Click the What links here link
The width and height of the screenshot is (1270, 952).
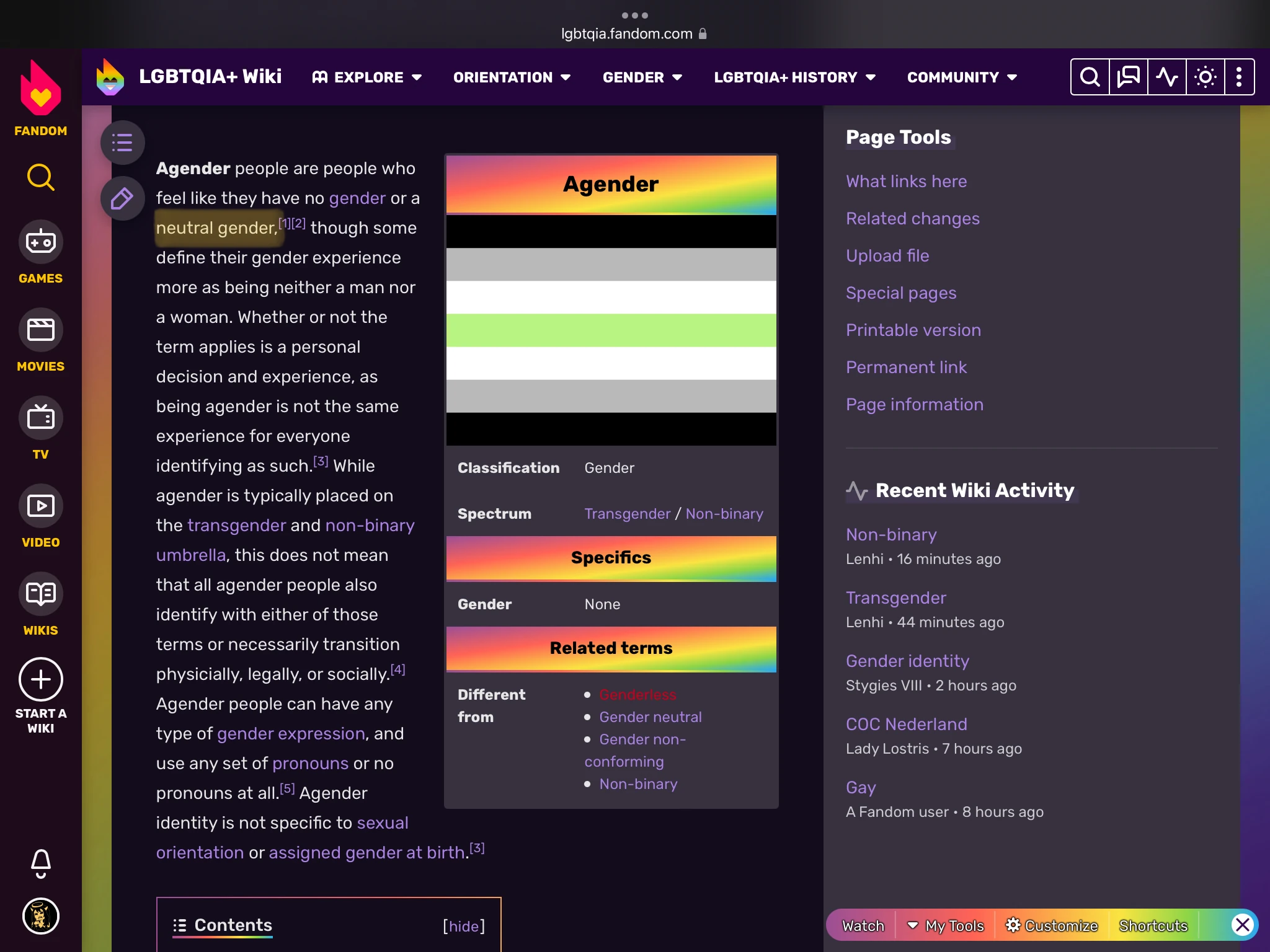(906, 181)
